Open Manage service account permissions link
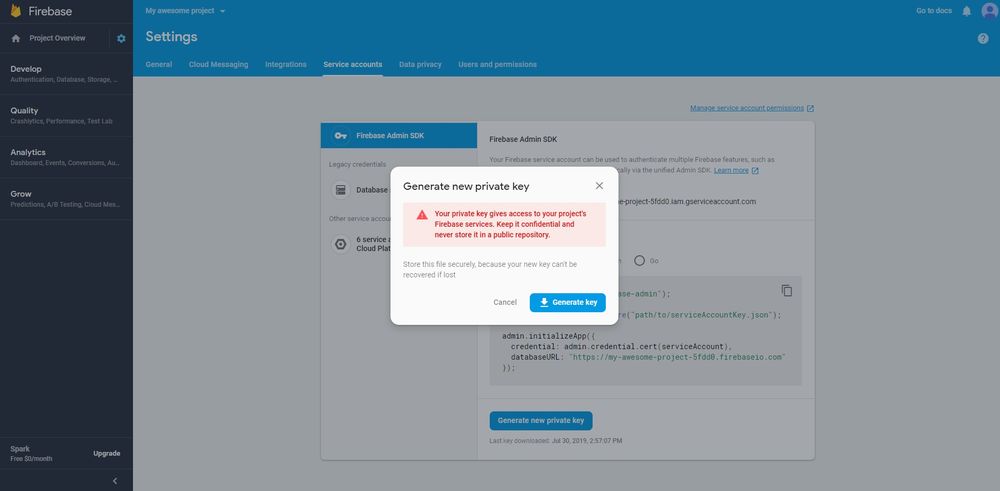 click(752, 108)
